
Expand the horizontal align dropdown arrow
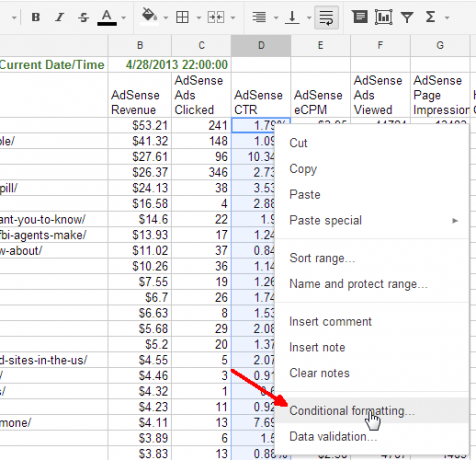[276, 18]
